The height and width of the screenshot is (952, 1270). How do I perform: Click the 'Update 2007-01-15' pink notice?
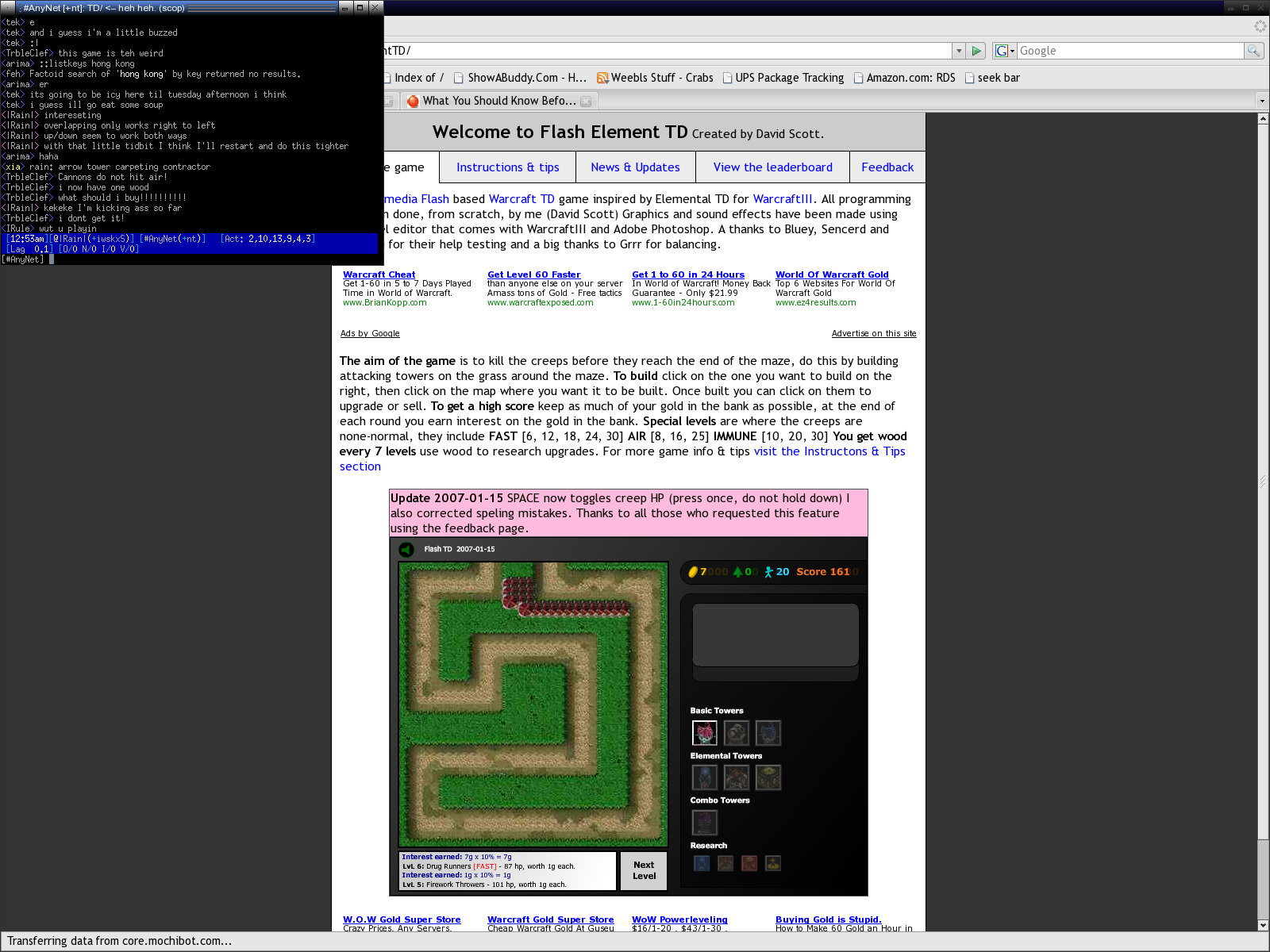629,513
